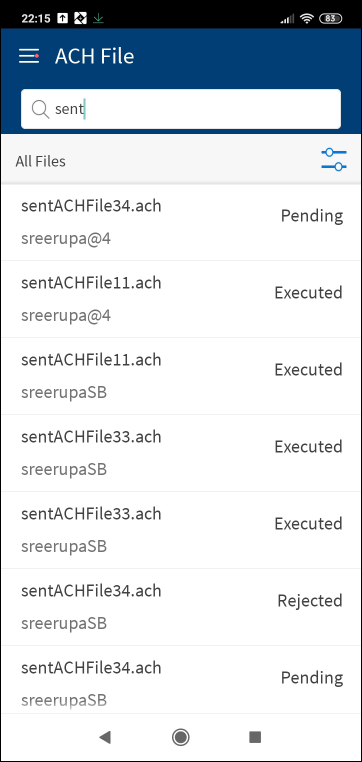Open the rejected sentACHFile34.ach entry
The image size is (362, 762).
click(x=181, y=607)
